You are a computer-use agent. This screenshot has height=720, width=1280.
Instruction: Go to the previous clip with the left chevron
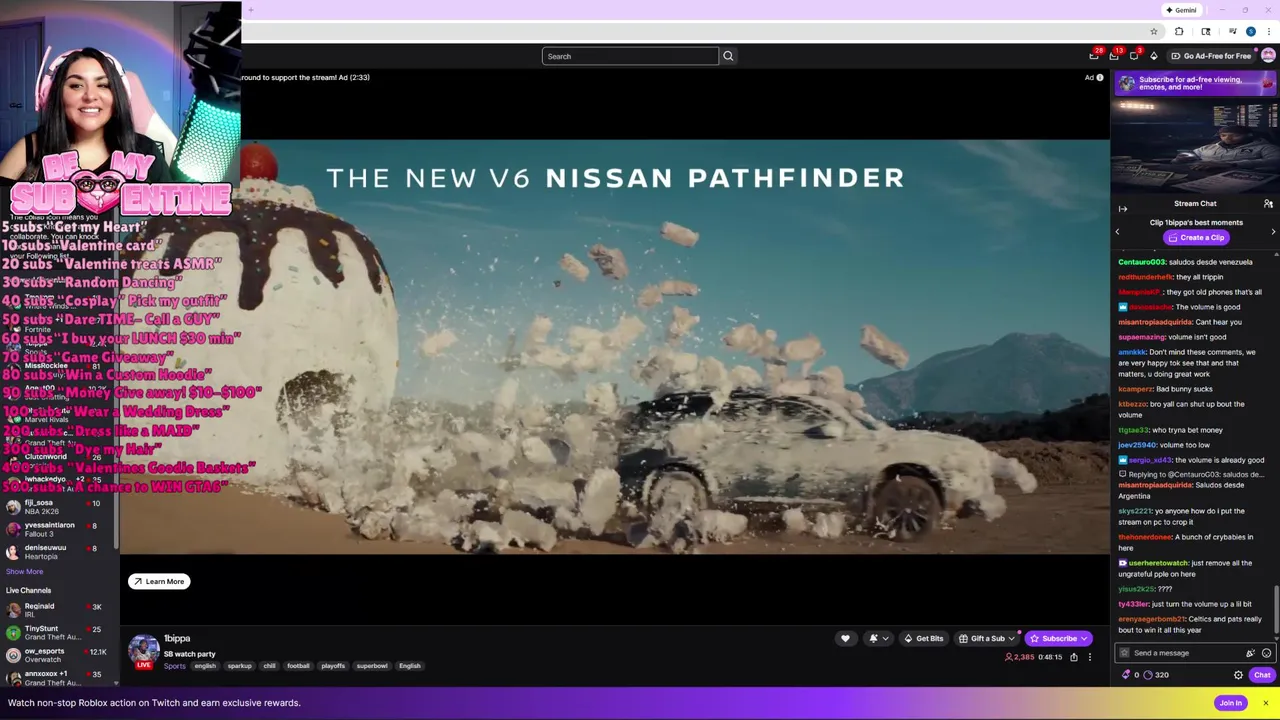(1117, 232)
